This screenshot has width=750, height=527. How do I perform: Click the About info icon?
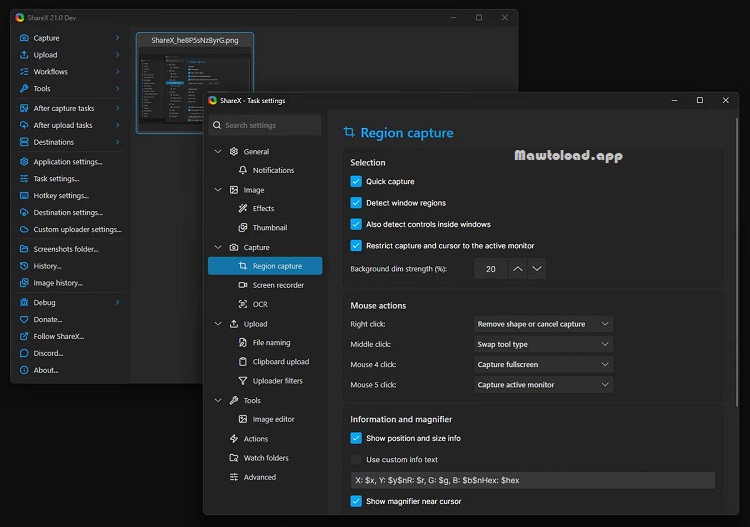point(24,370)
